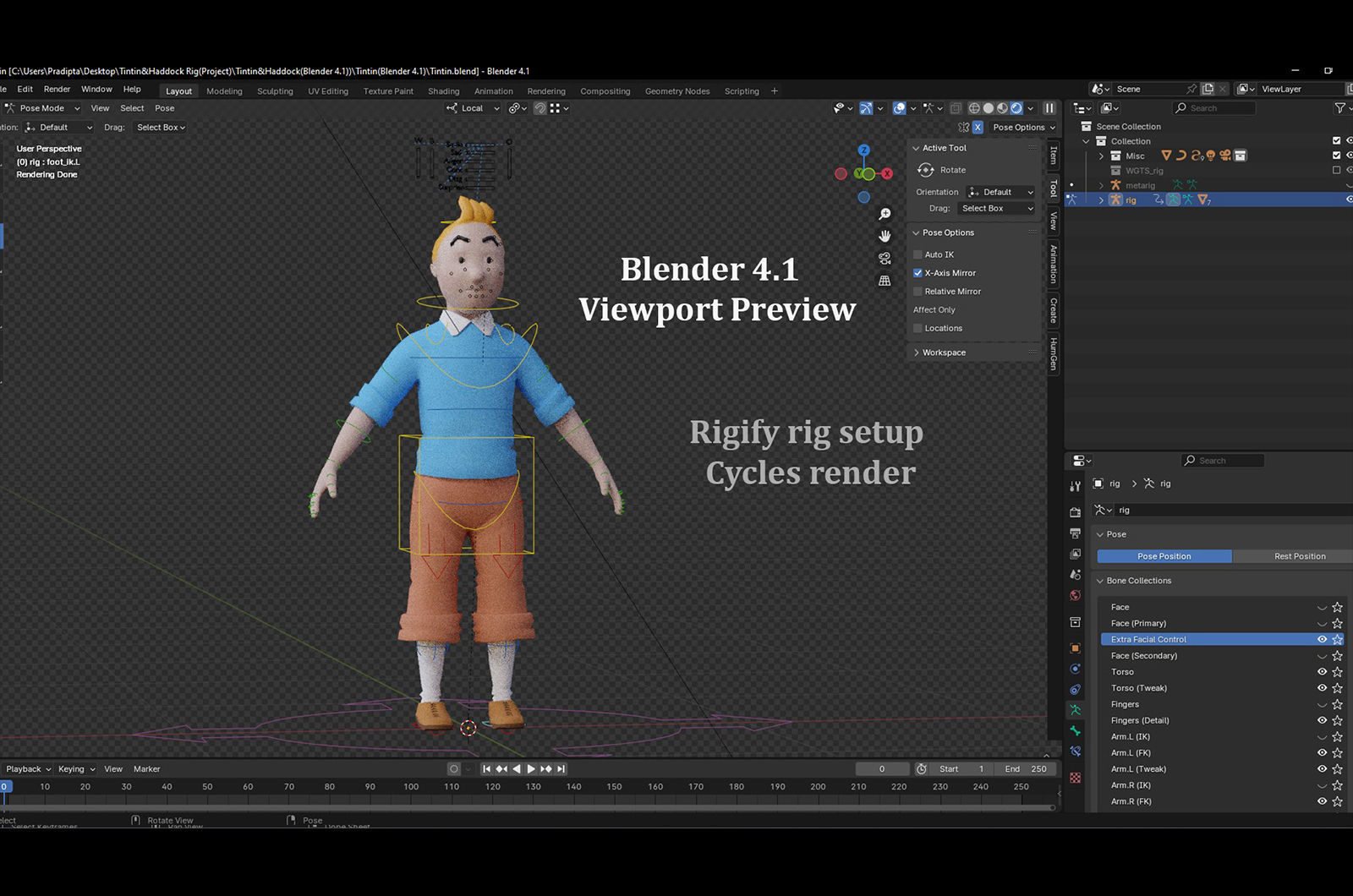Open the Local transform orientation dropdown
This screenshot has height=896, width=1353.
click(x=473, y=108)
